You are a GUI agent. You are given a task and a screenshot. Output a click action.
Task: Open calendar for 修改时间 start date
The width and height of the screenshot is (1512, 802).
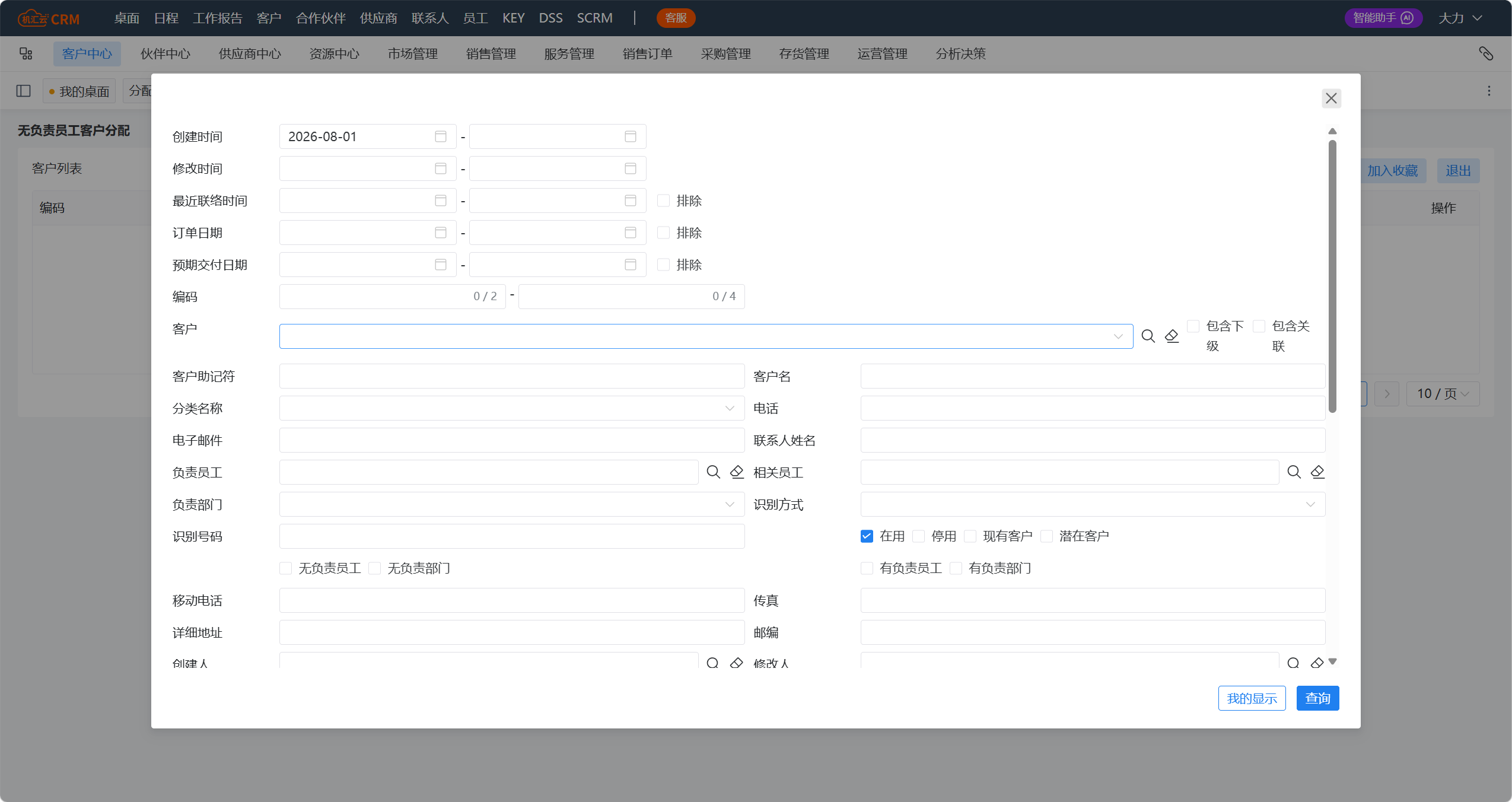[440, 168]
